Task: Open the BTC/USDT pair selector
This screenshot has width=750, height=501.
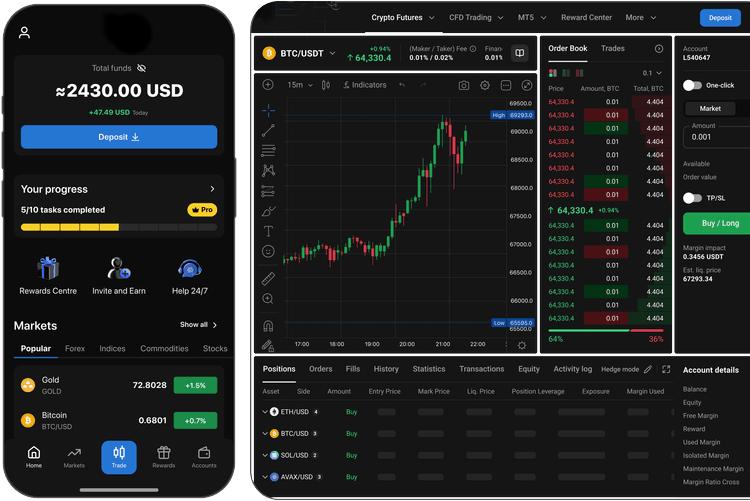Action: [x=300, y=53]
